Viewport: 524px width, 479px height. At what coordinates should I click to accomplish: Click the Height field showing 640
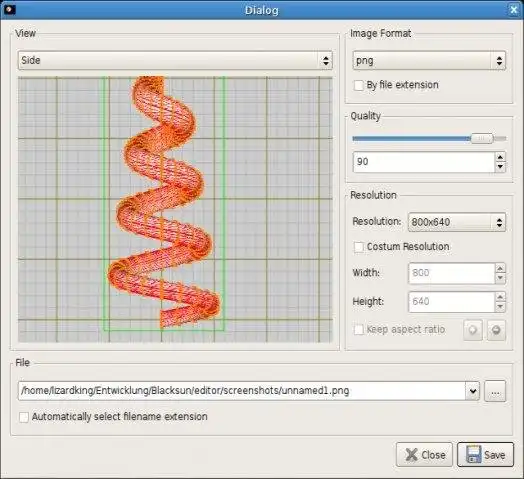point(451,302)
